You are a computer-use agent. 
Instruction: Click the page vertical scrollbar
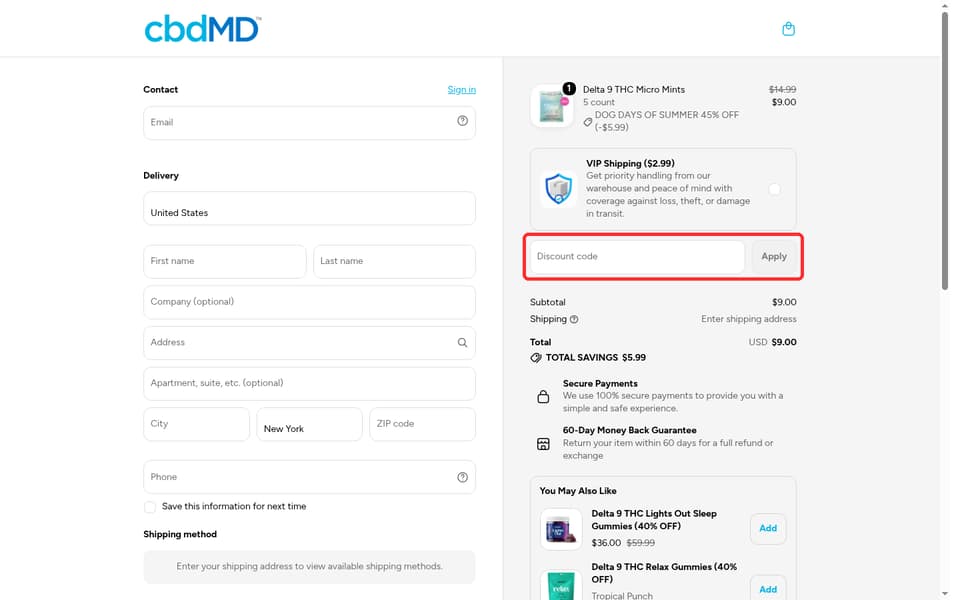click(x=945, y=150)
